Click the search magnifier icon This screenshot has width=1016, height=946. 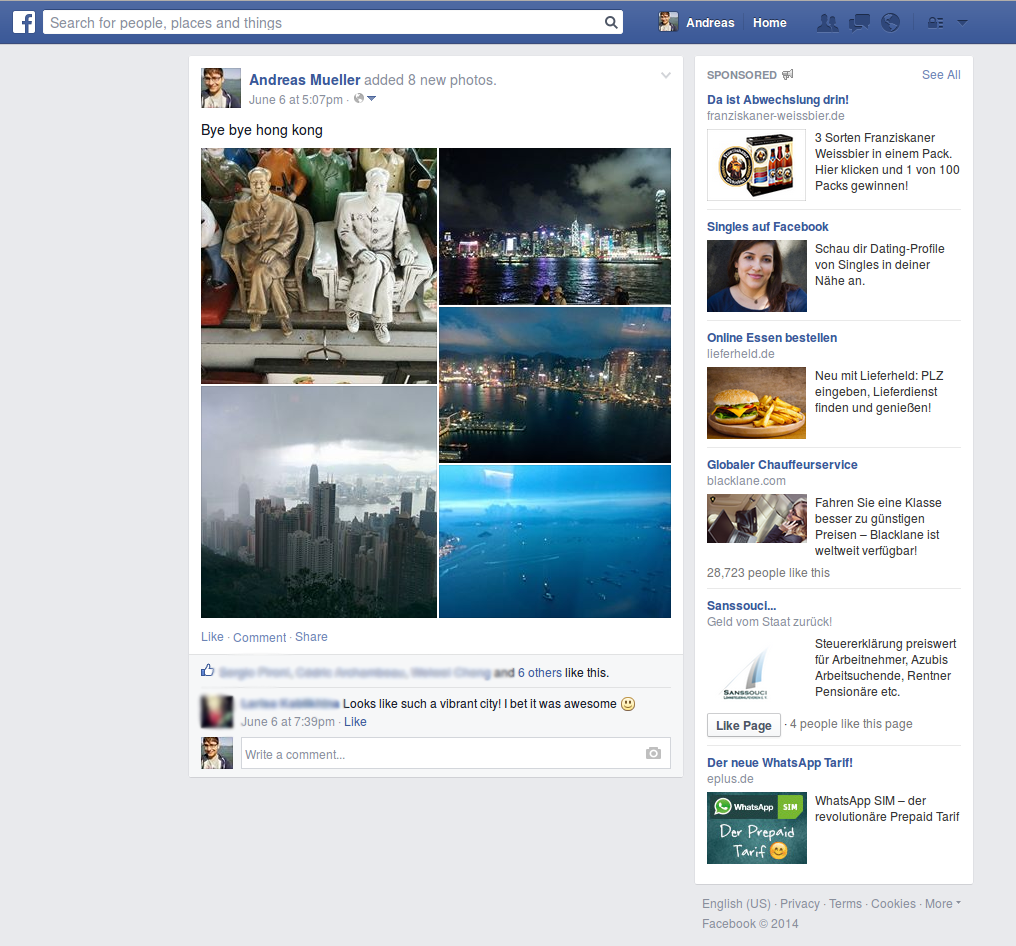point(610,21)
